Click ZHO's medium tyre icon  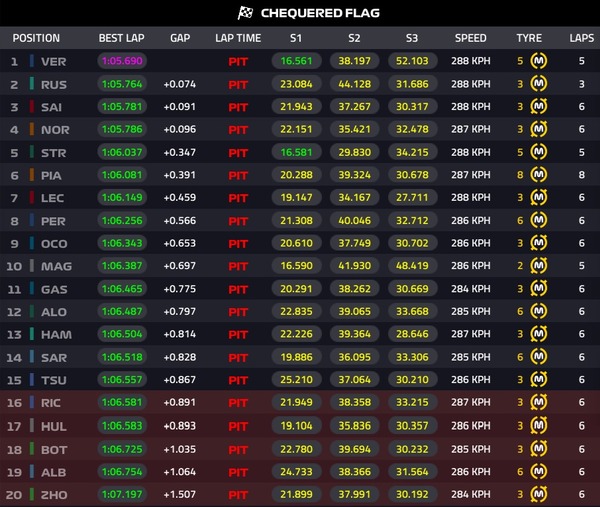click(x=538, y=494)
